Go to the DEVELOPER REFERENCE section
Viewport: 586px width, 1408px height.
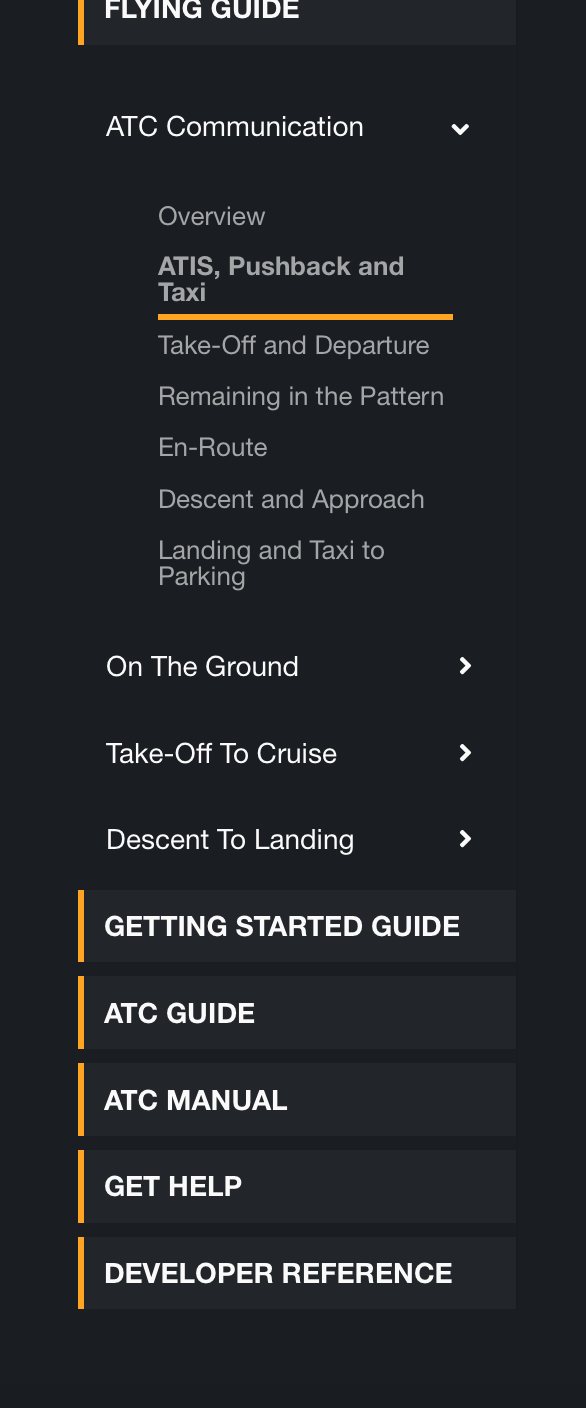pos(278,1273)
